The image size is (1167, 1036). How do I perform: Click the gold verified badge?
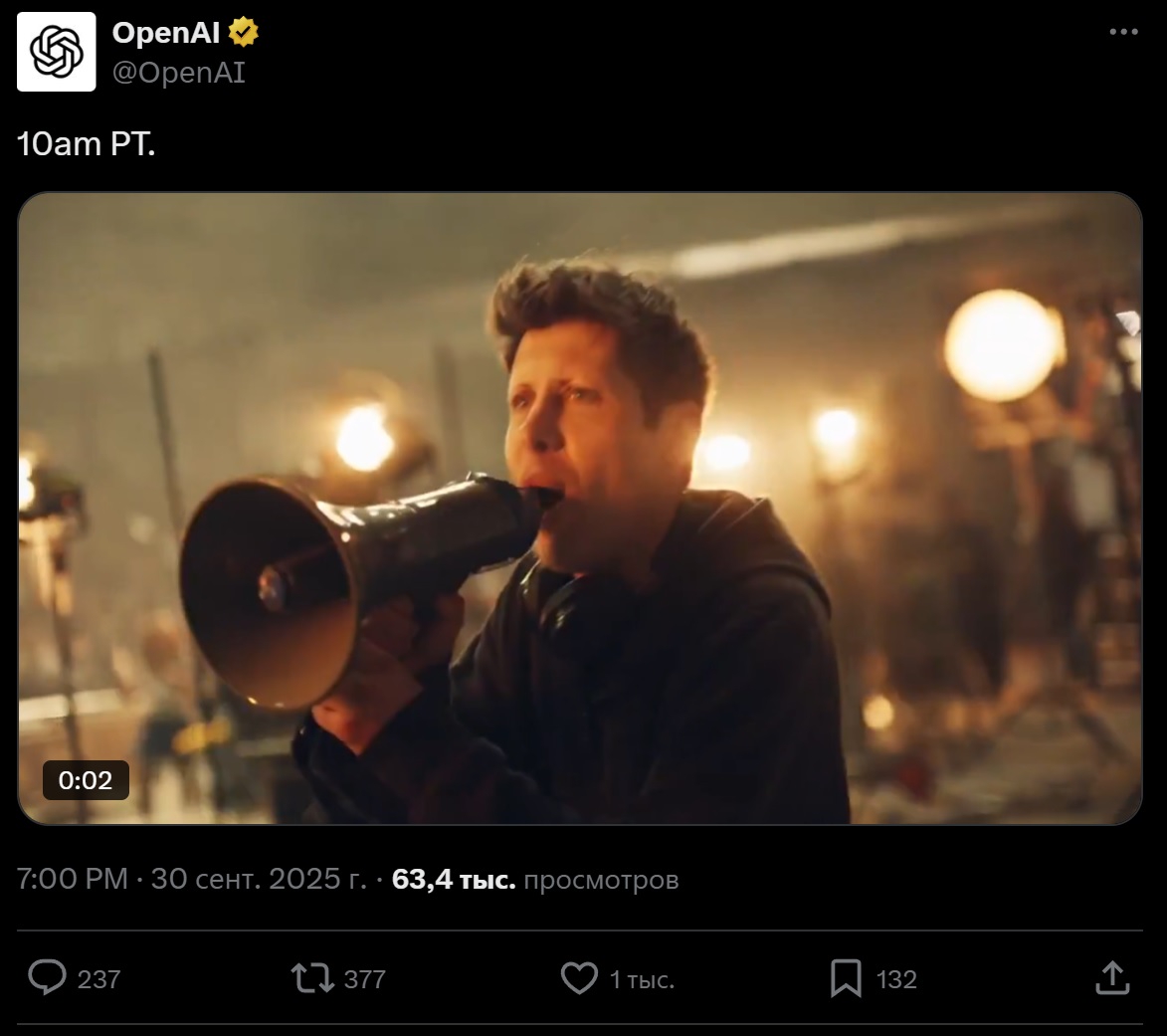point(244,33)
